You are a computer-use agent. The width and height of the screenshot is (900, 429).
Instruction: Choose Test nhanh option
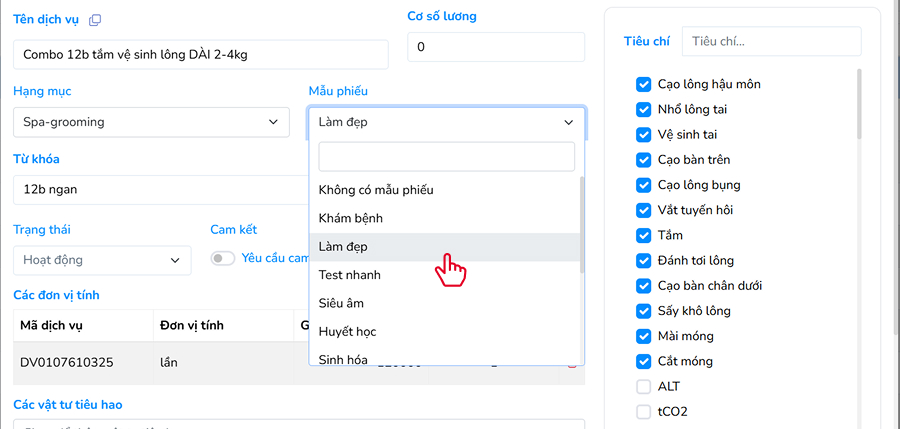(444, 275)
